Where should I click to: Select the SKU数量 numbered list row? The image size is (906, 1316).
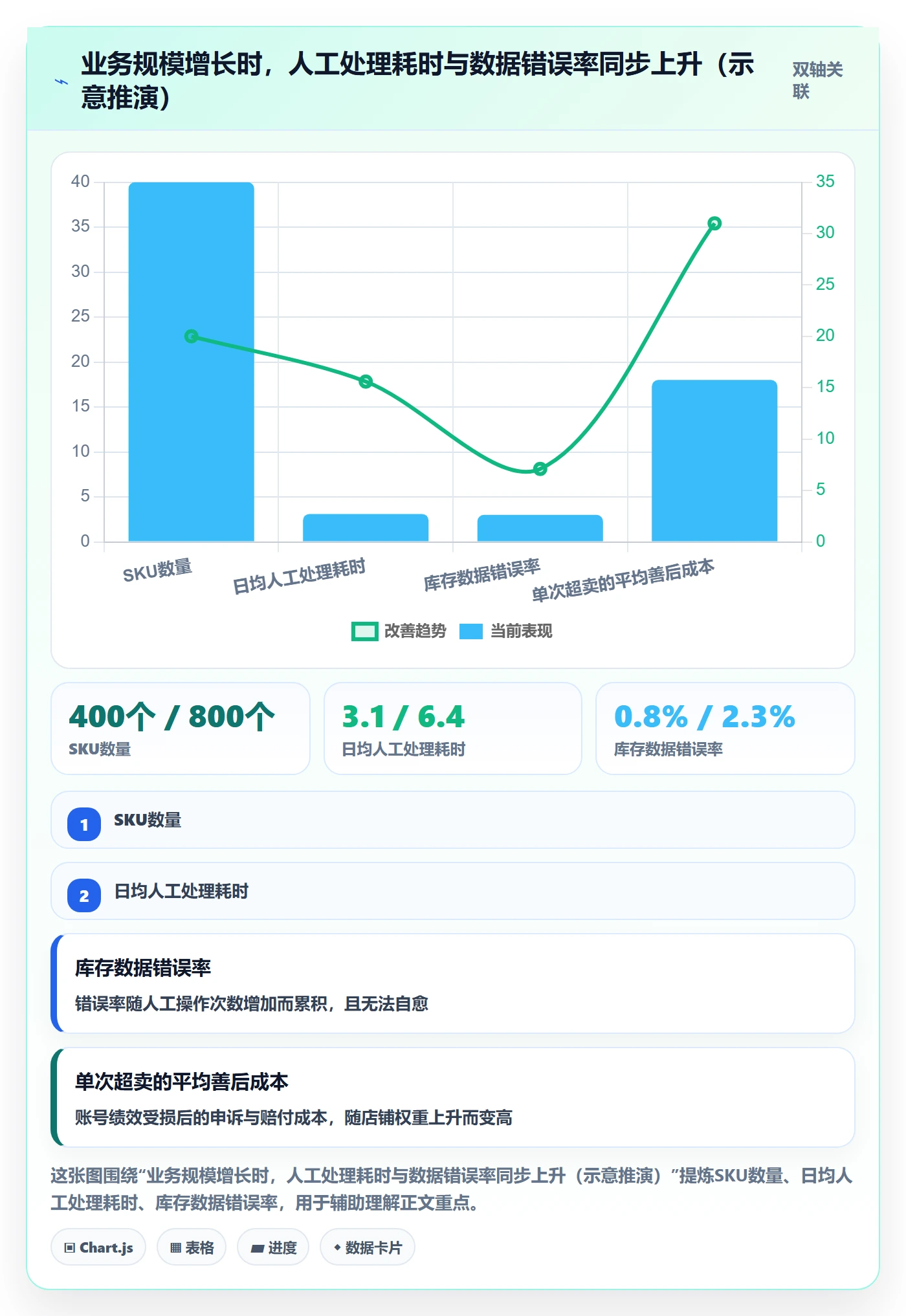point(453,820)
